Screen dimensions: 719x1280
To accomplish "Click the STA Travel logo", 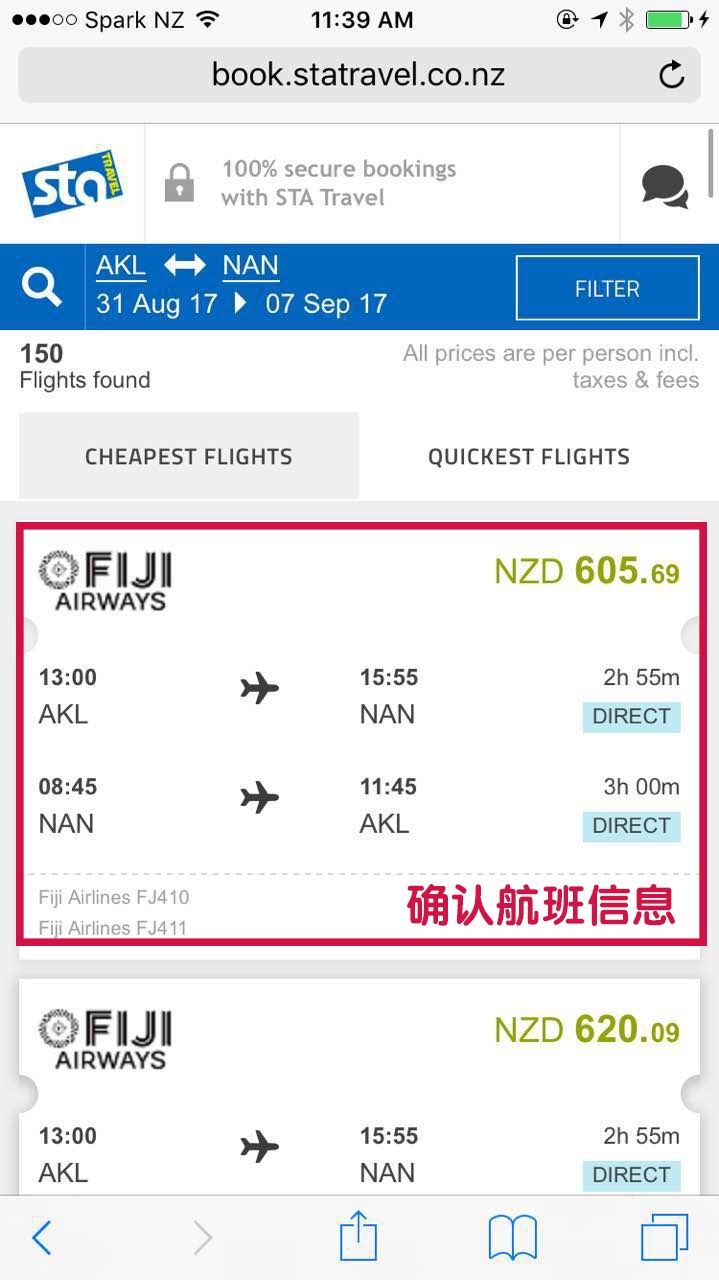I will (72, 182).
